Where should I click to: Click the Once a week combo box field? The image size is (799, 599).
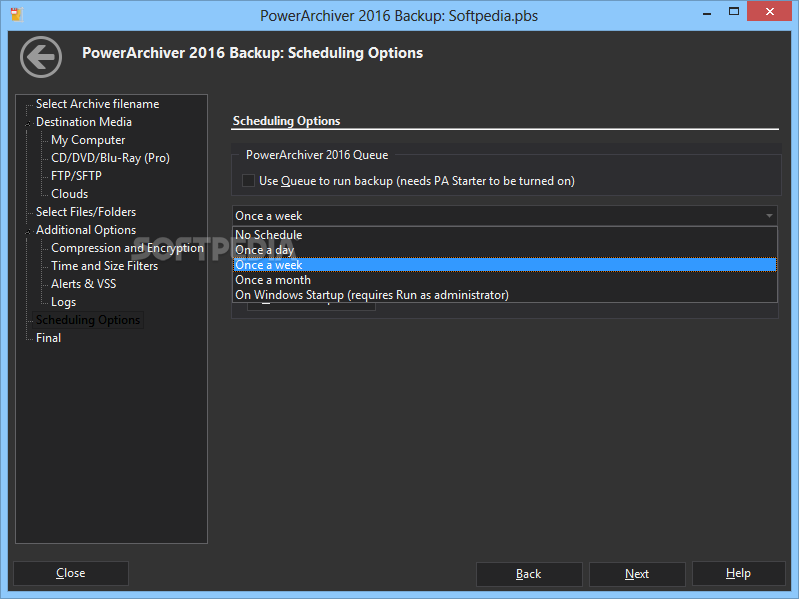point(504,216)
